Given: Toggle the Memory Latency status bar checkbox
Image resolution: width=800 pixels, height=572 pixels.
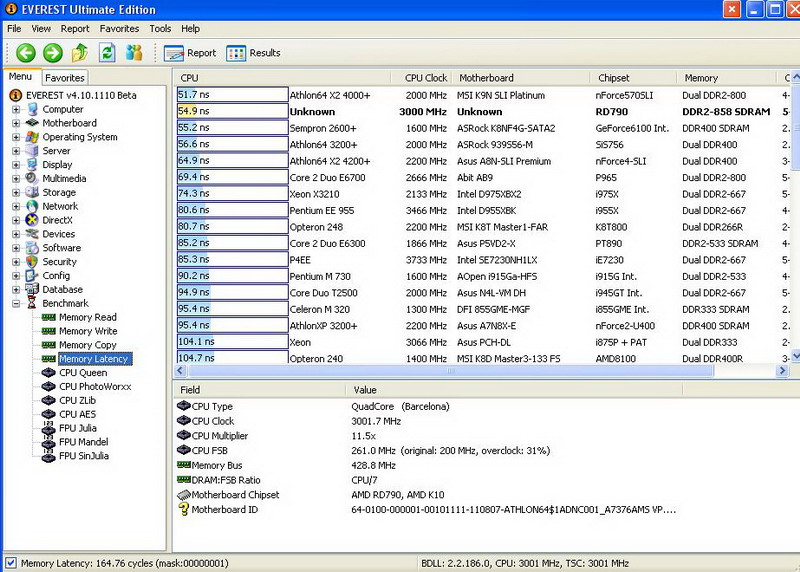Looking at the screenshot, I should point(10,563).
